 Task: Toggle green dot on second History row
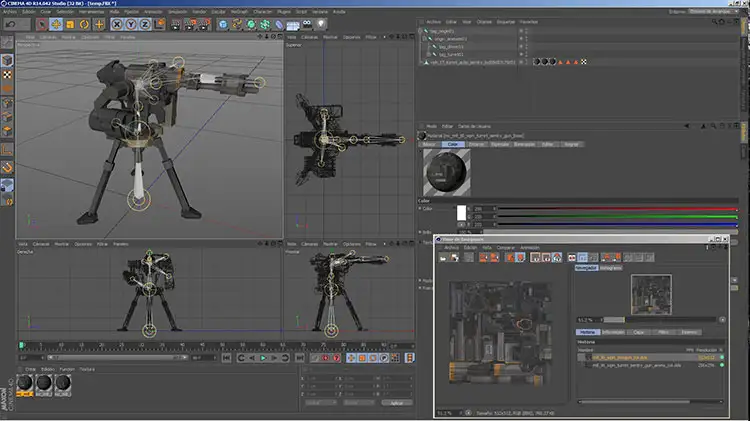coord(722,365)
